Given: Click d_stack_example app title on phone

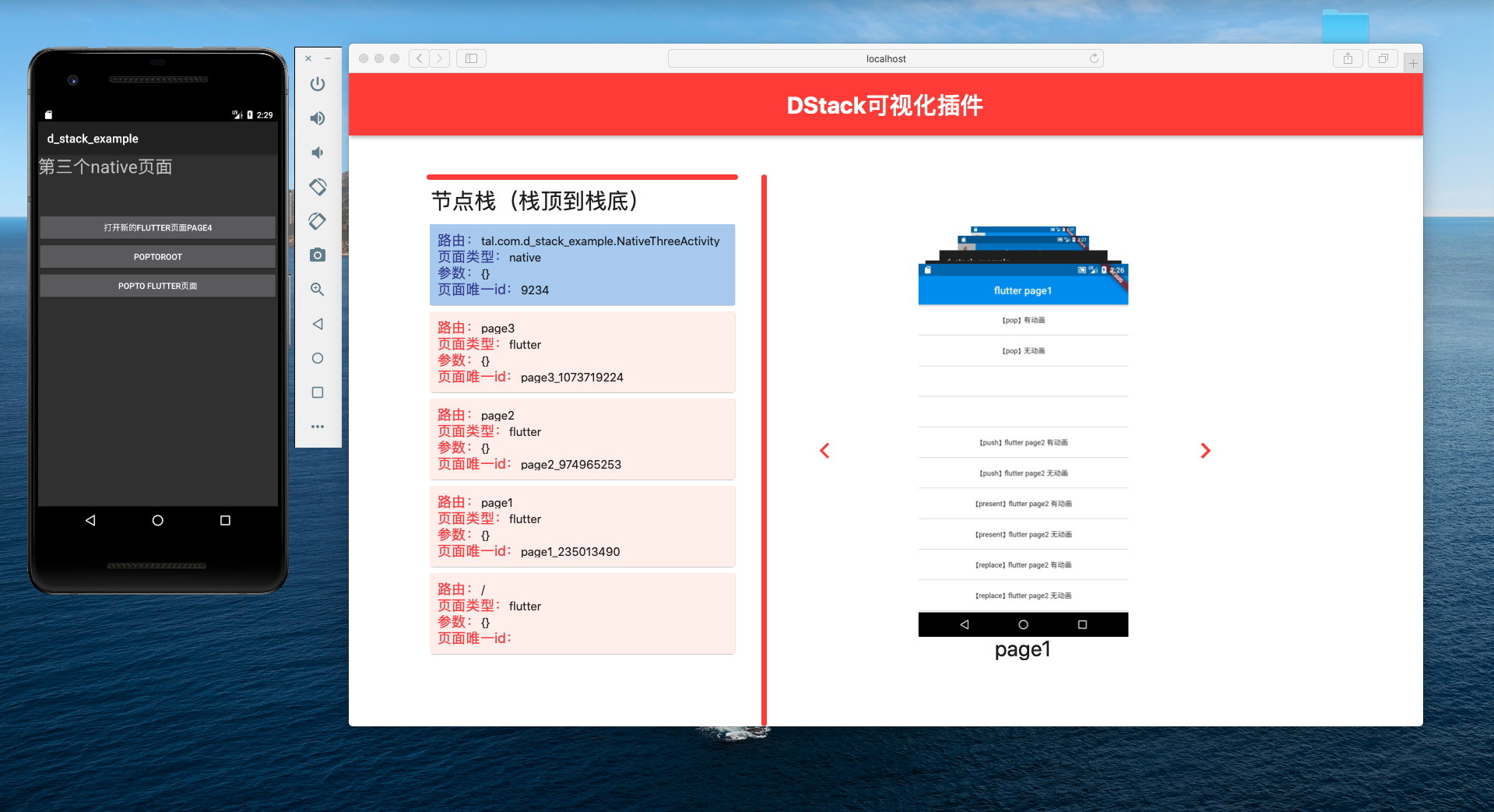Looking at the screenshot, I should 93,139.
